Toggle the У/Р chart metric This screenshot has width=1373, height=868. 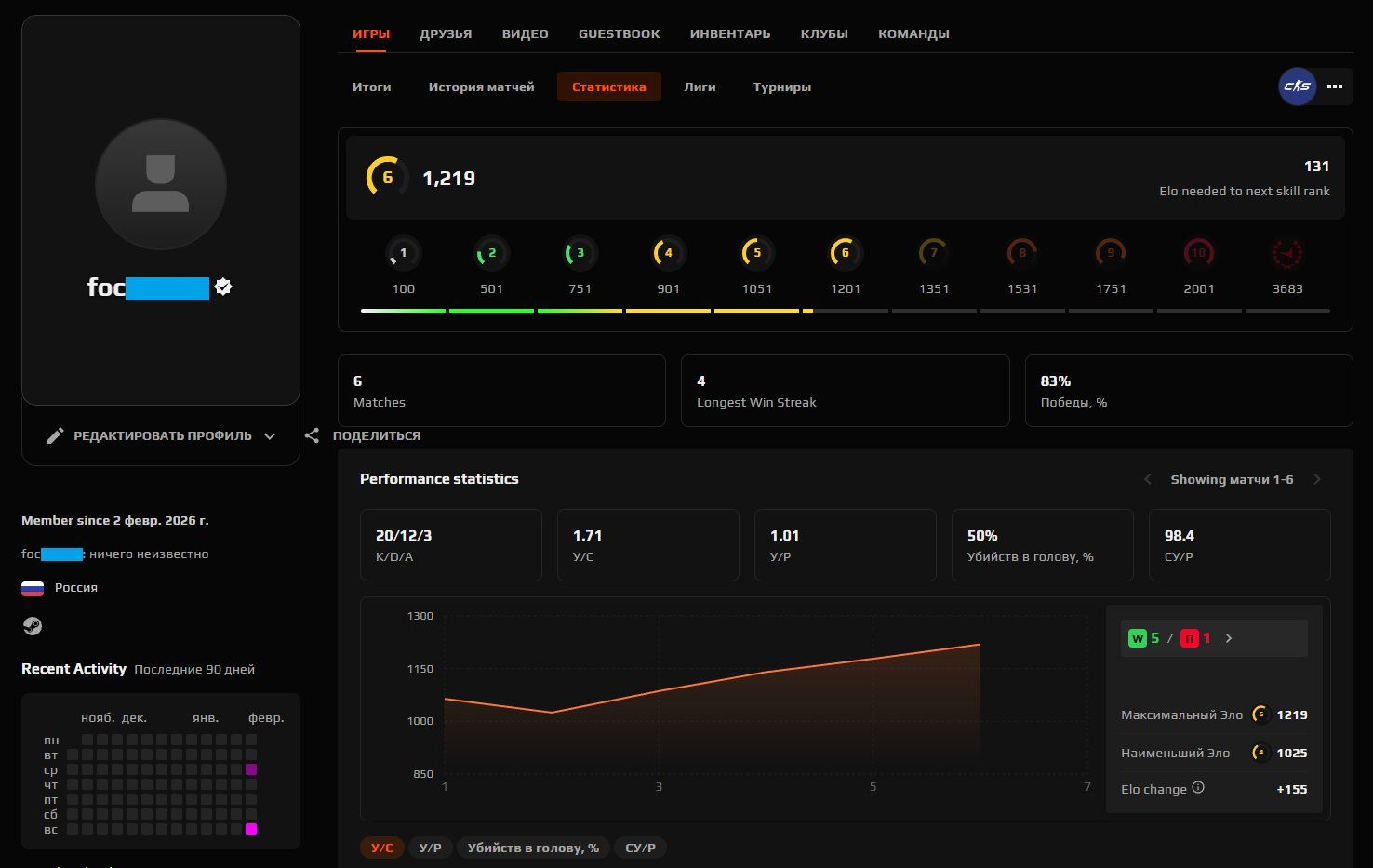pos(430,848)
